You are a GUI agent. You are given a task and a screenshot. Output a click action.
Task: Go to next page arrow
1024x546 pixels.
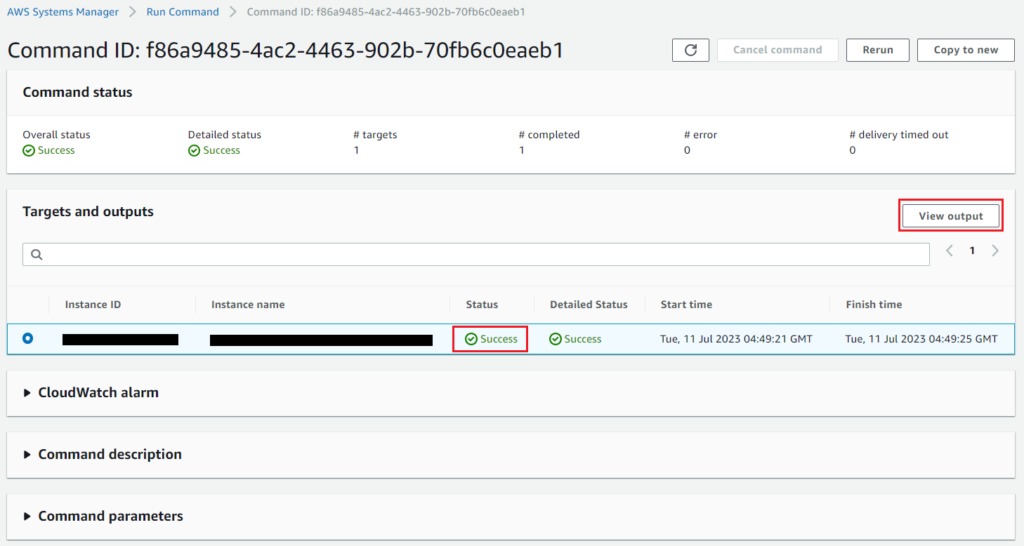(995, 251)
